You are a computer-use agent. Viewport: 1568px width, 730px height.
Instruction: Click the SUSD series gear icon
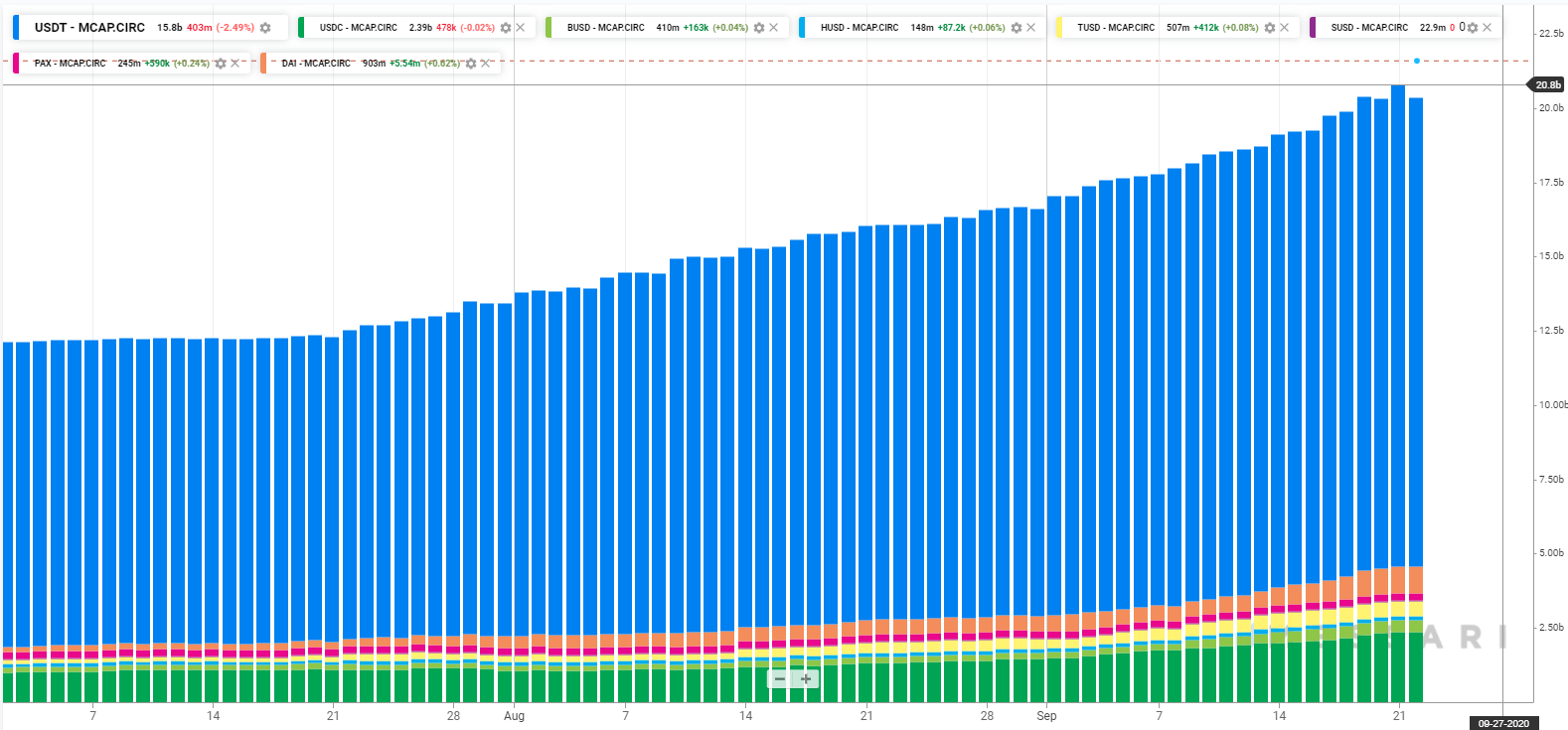(1473, 28)
